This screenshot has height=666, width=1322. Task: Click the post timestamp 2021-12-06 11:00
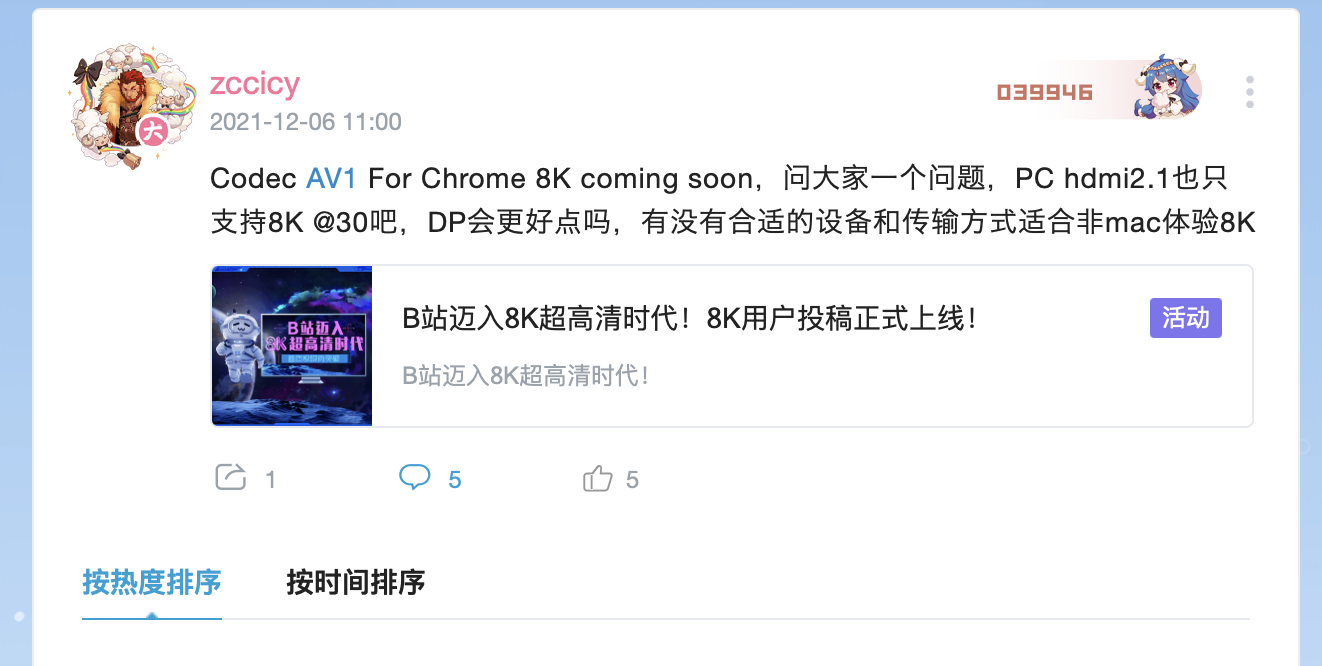click(306, 122)
